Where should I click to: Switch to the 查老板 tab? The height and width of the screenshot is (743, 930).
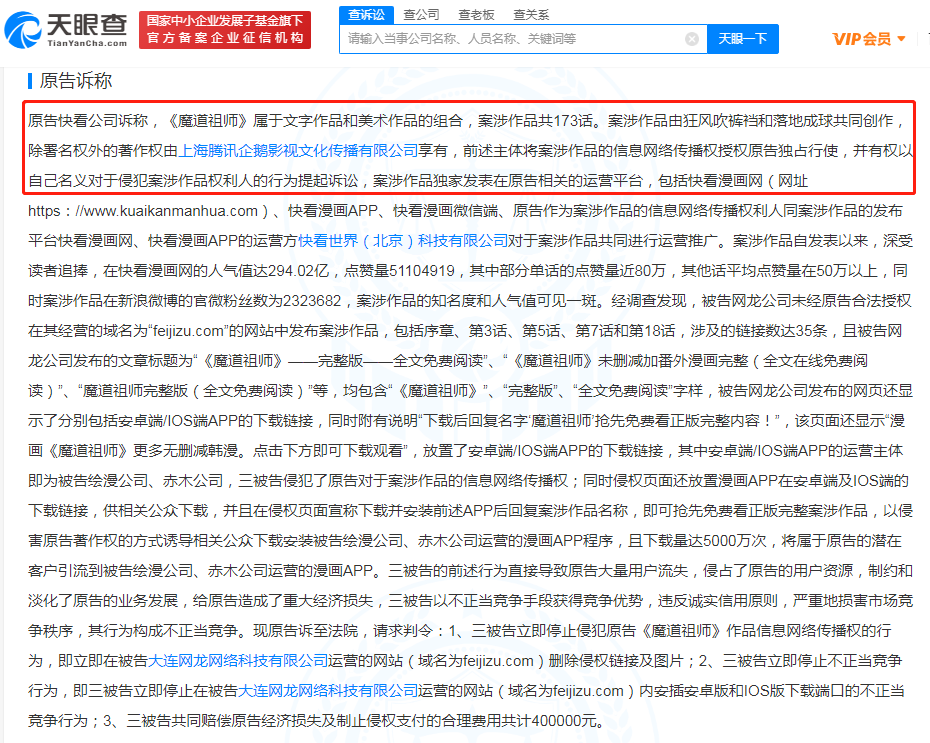click(x=476, y=15)
